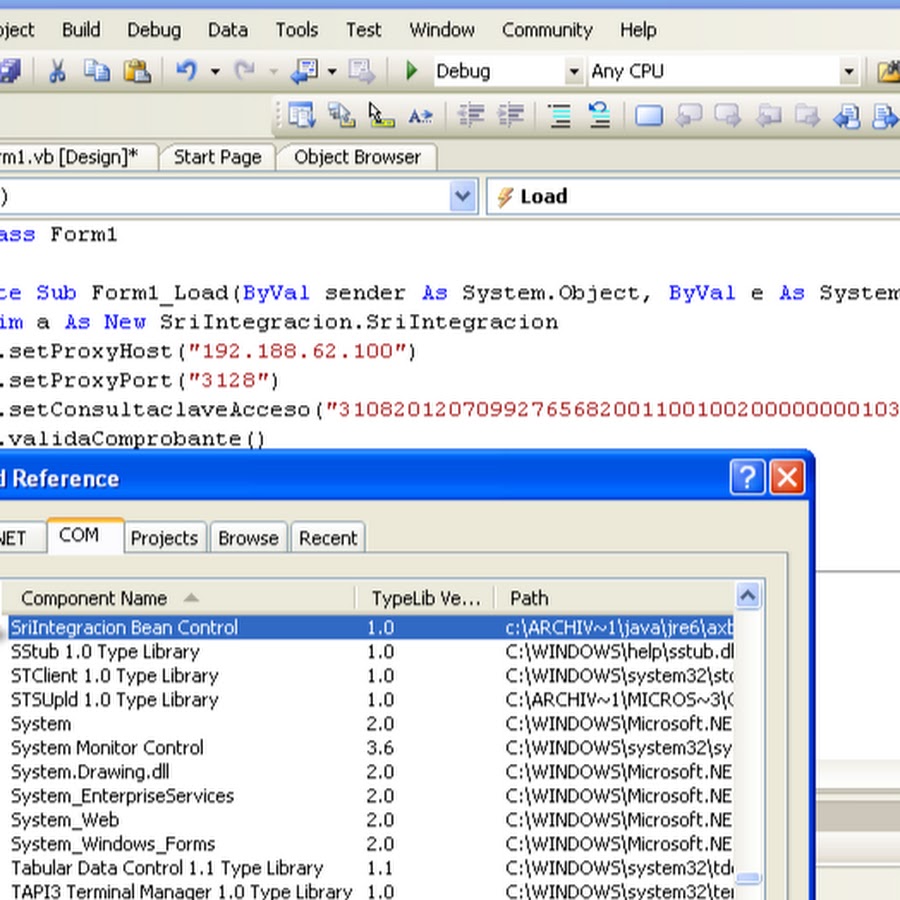Expand the class name dropdown arrow
The image size is (900, 900).
462,197
